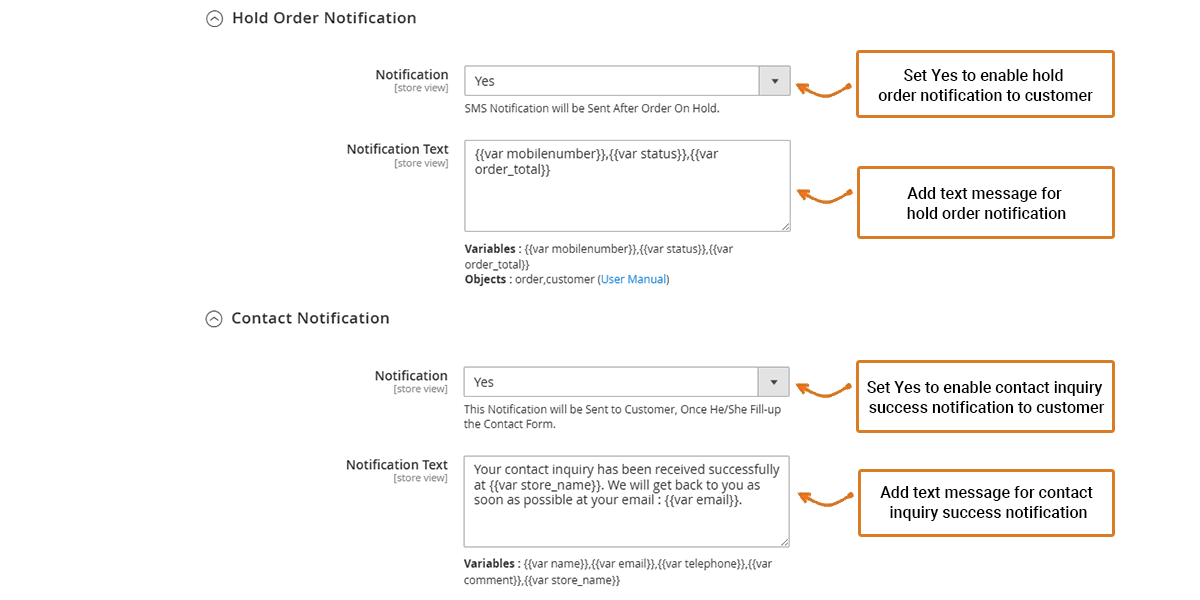Click the Contact Notification dropdown arrow button
The width and height of the screenshot is (1200, 600).
(x=773, y=382)
